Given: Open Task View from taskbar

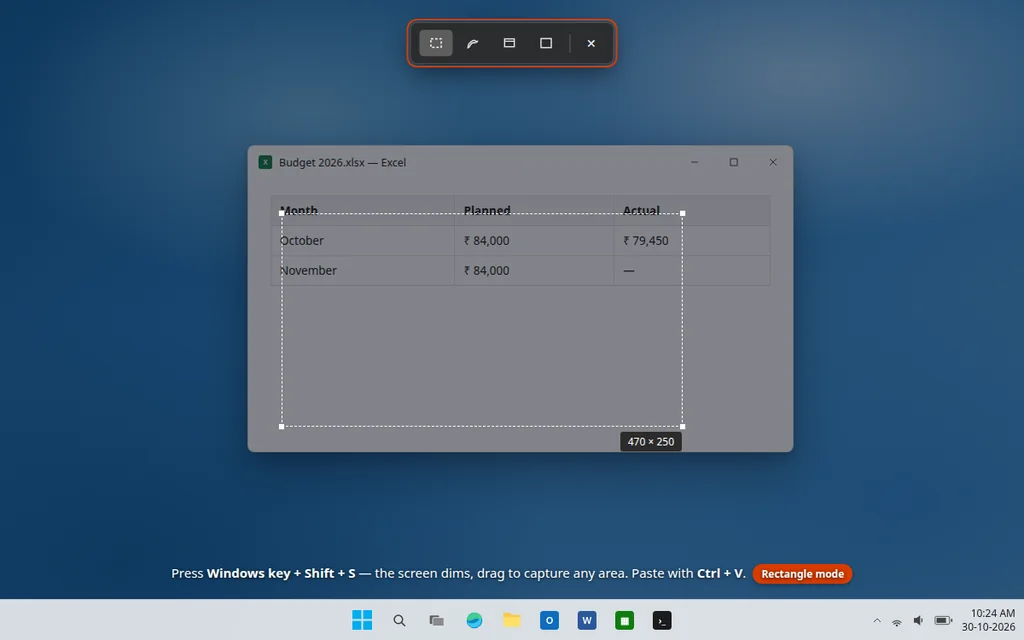Looking at the screenshot, I should coord(436,620).
